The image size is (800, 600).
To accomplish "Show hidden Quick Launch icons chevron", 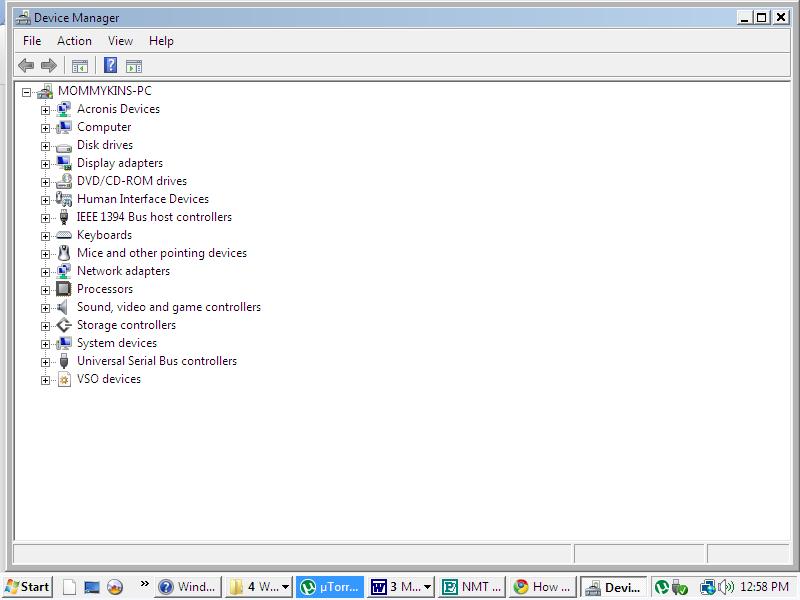I will click(145, 583).
